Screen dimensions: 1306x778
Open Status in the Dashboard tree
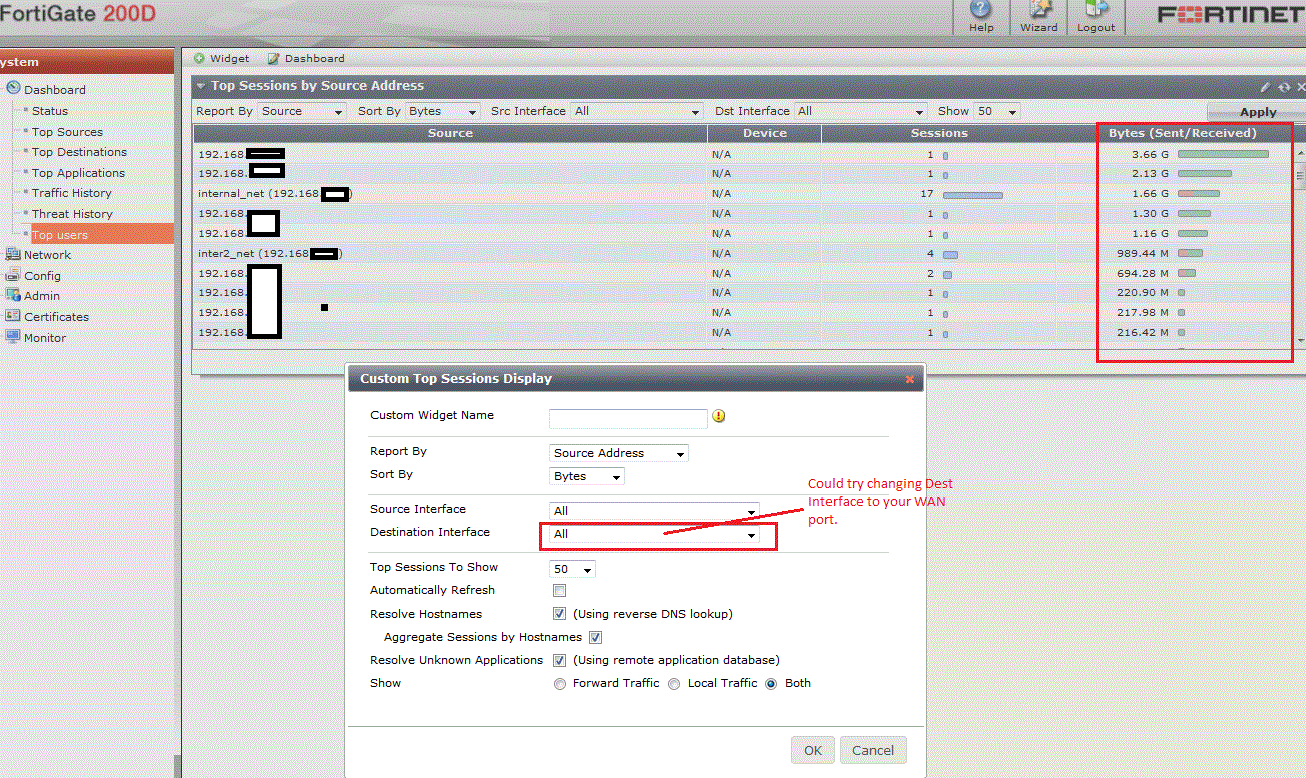(50, 111)
